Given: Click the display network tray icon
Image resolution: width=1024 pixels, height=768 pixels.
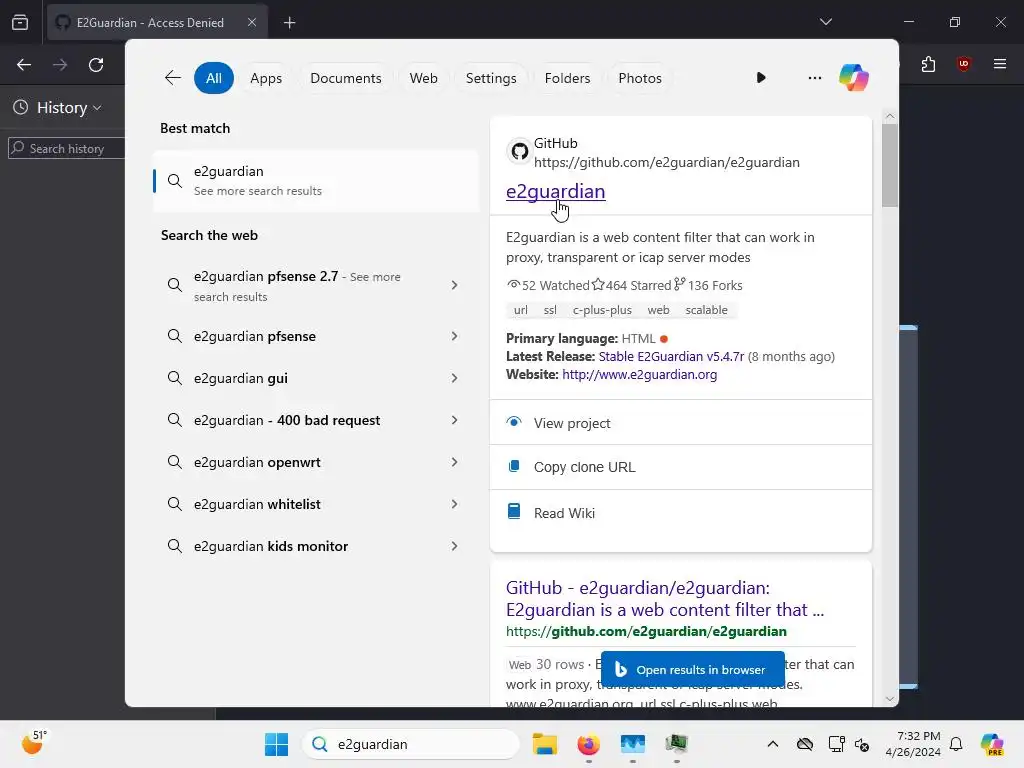Looking at the screenshot, I should coord(836,744).
